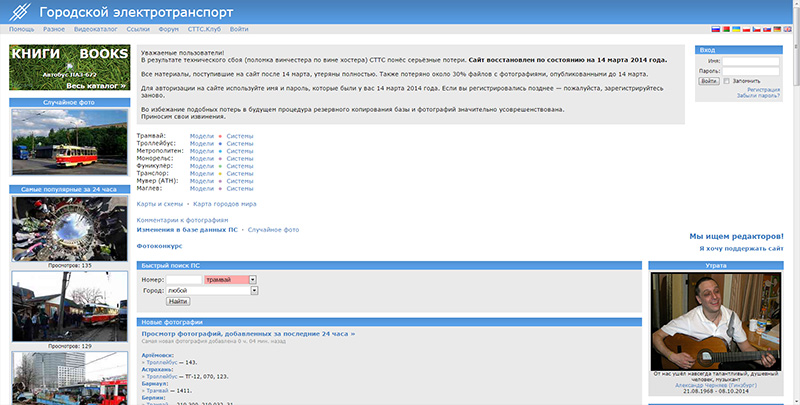Open Модели link for Монорельс

pos(202,159)
